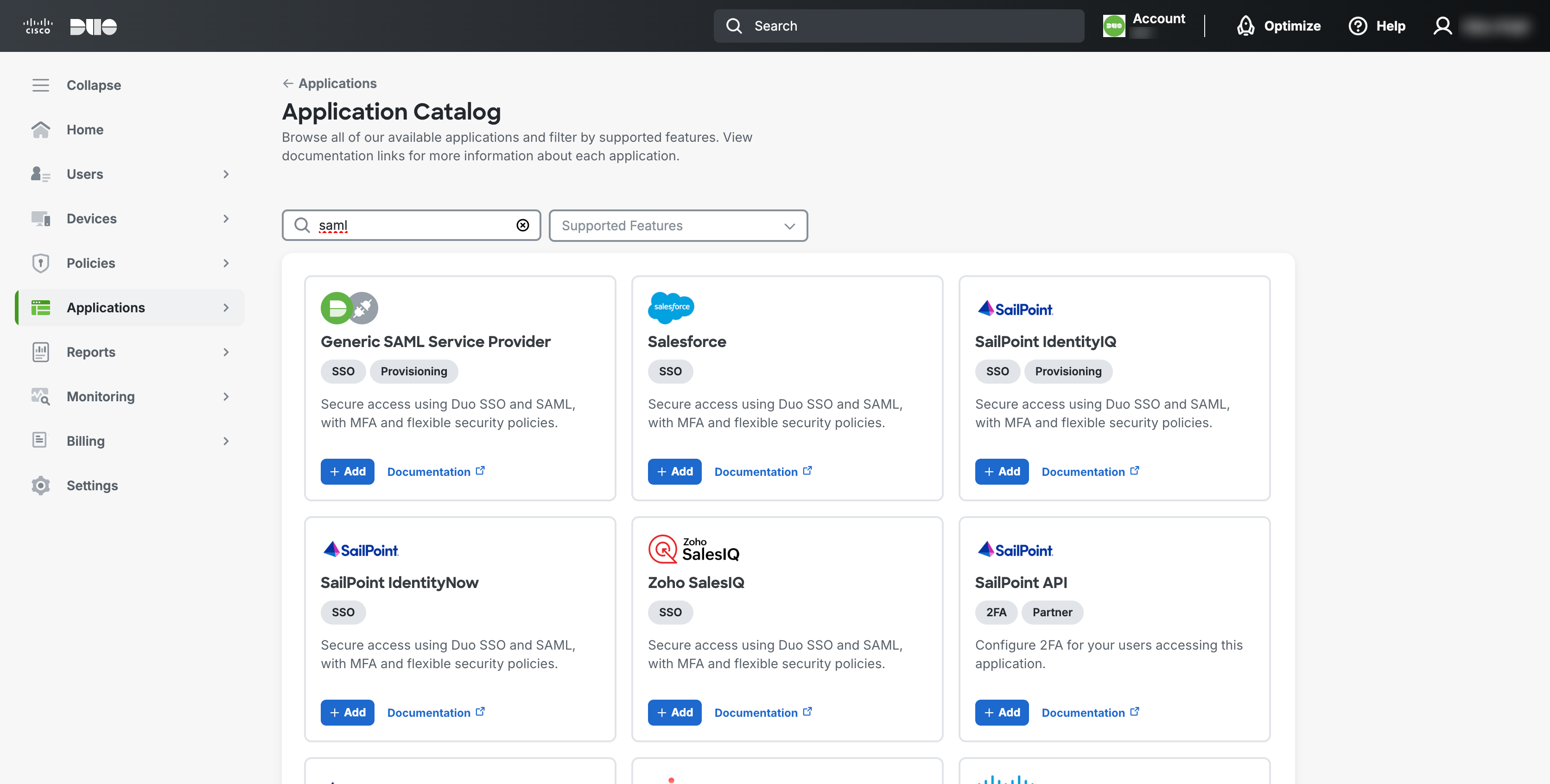Expand the Billing sidebar chevron
The width and height of the screenshot is (1550, 784).
226,441
